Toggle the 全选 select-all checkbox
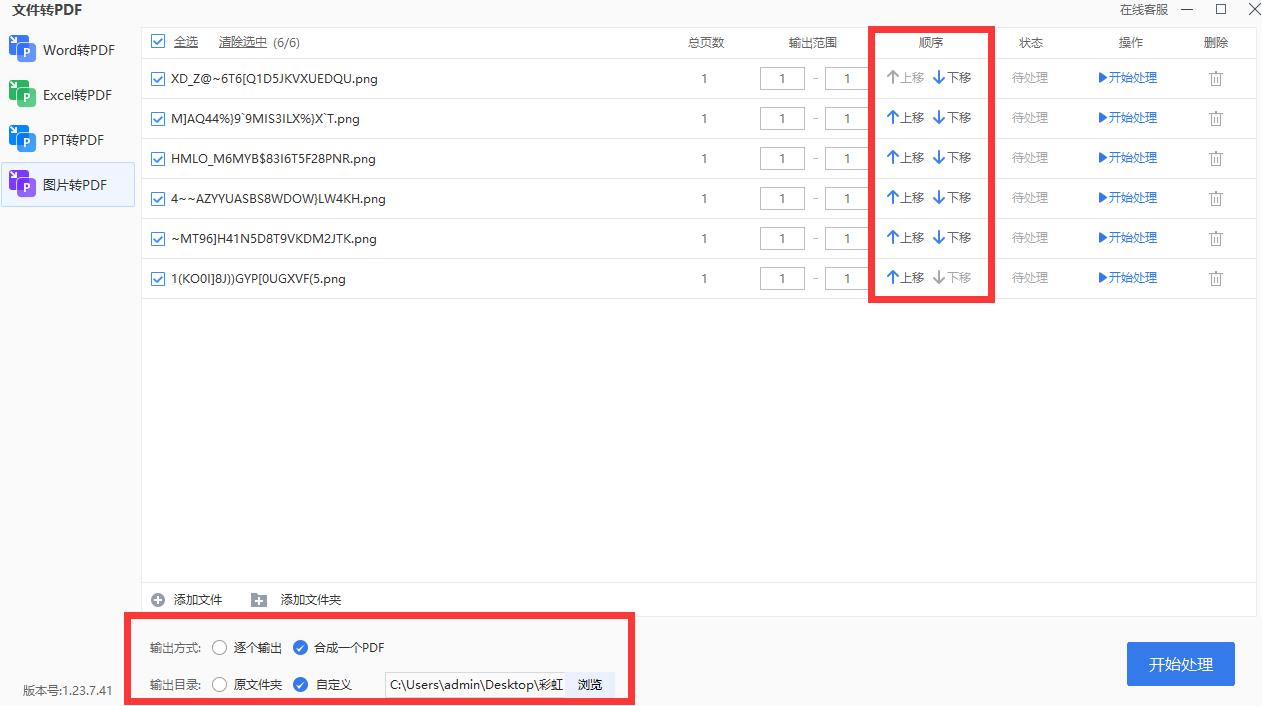This screenshot has height=706, width=1262. 157,42
